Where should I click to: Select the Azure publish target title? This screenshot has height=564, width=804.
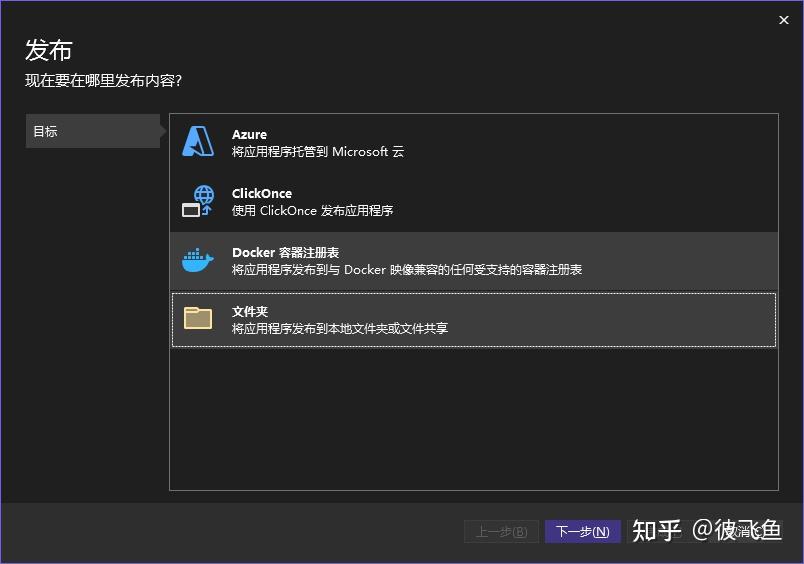(x=249, y=134)
